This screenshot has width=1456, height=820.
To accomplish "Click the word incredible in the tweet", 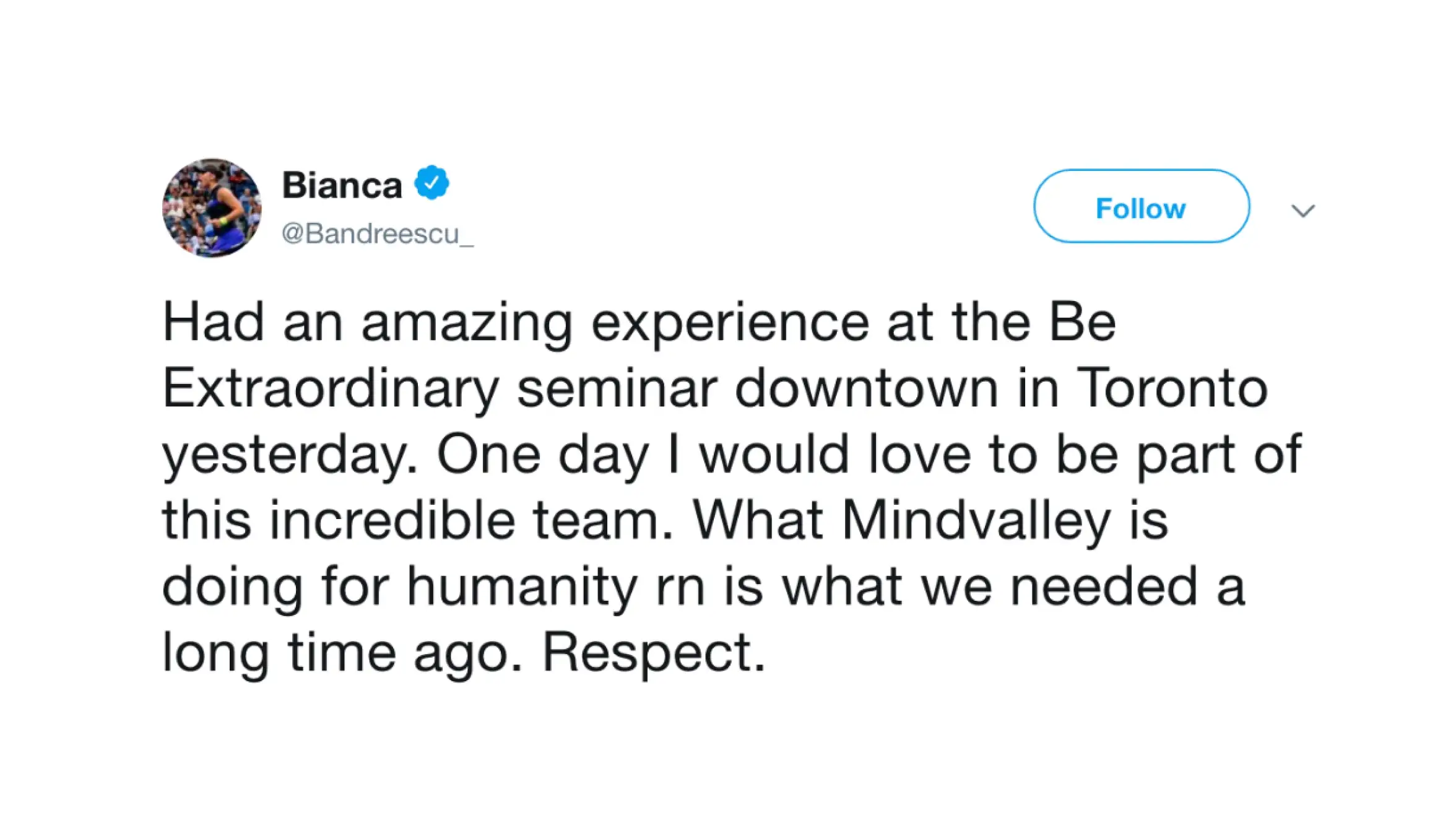I will [392, 520].
